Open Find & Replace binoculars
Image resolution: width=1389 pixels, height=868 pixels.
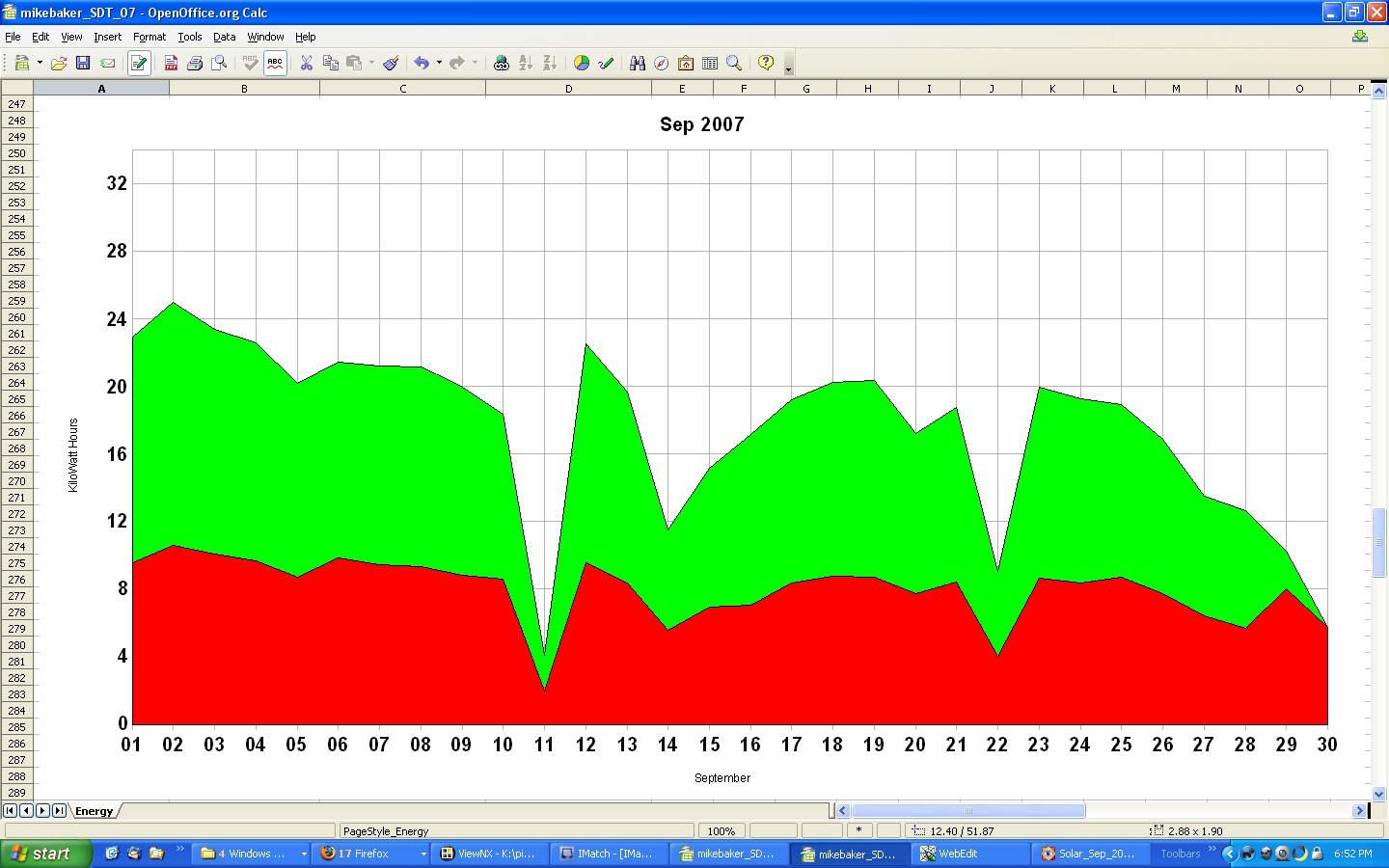(637, 63)
